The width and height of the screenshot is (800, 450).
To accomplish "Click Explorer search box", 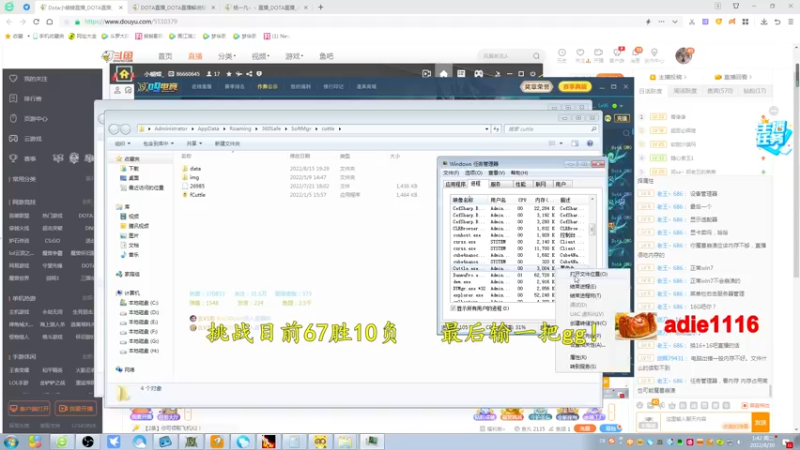I will 551,129.
